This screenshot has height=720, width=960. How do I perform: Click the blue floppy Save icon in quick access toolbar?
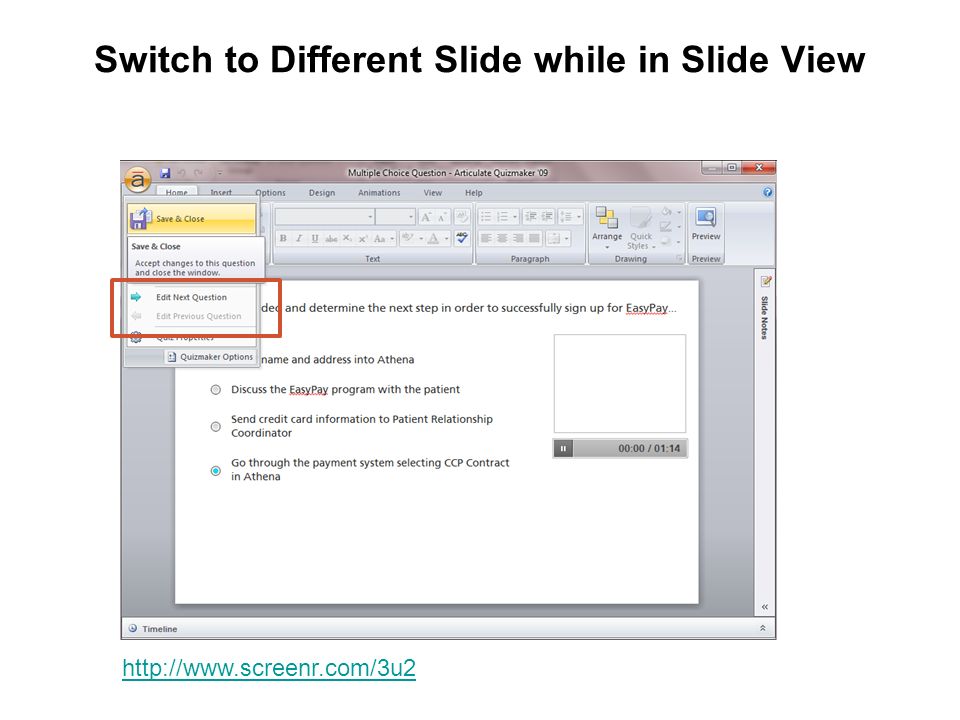pyautogui.click(x=165, y=173)
